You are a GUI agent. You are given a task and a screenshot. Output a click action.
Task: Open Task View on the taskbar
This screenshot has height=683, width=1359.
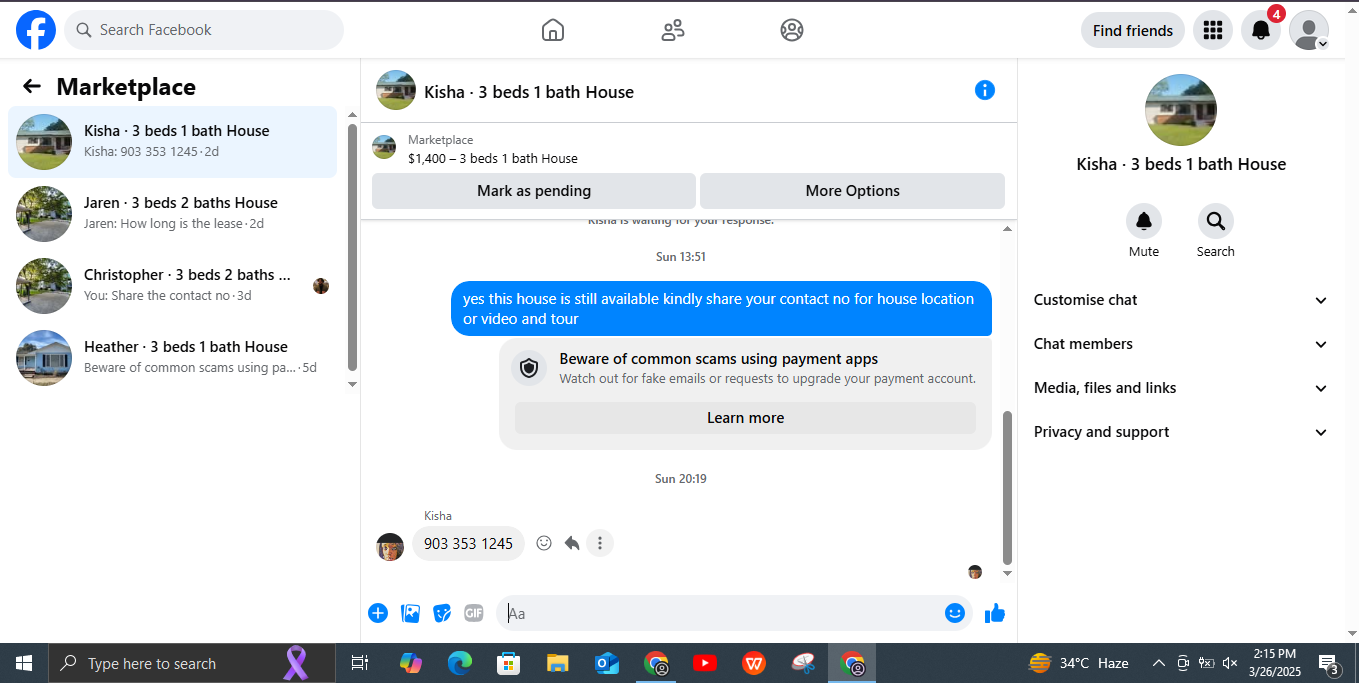click(x=360, y=663)
